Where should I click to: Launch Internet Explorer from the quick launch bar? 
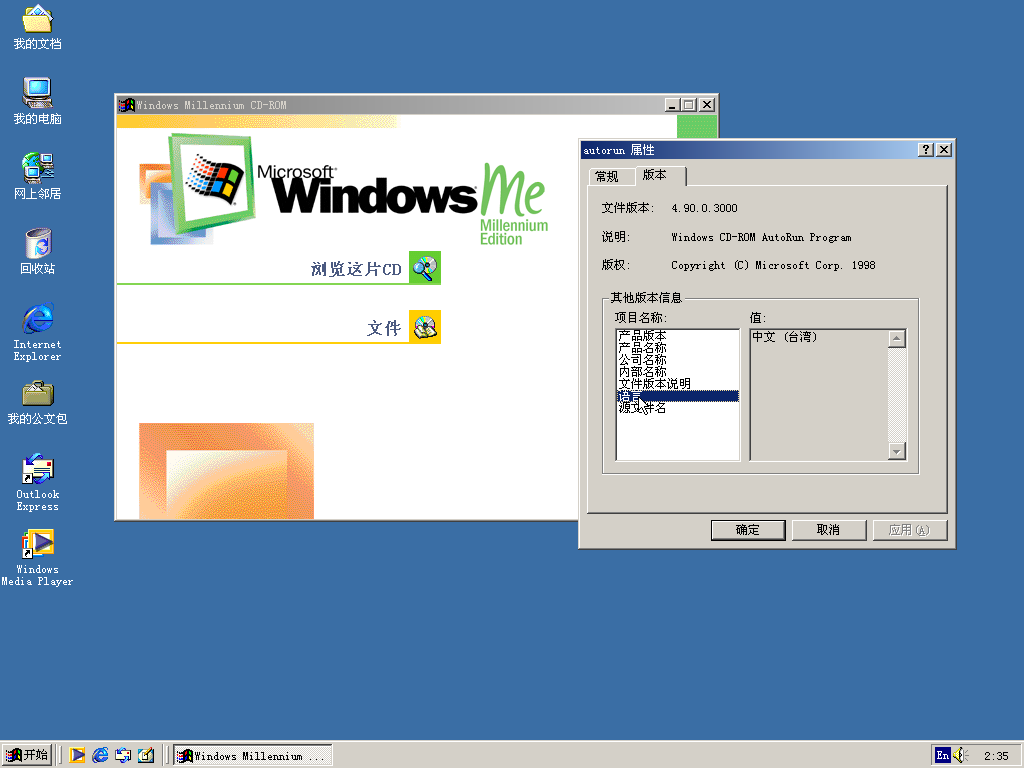pyautogui.click(x=100, y=755)
